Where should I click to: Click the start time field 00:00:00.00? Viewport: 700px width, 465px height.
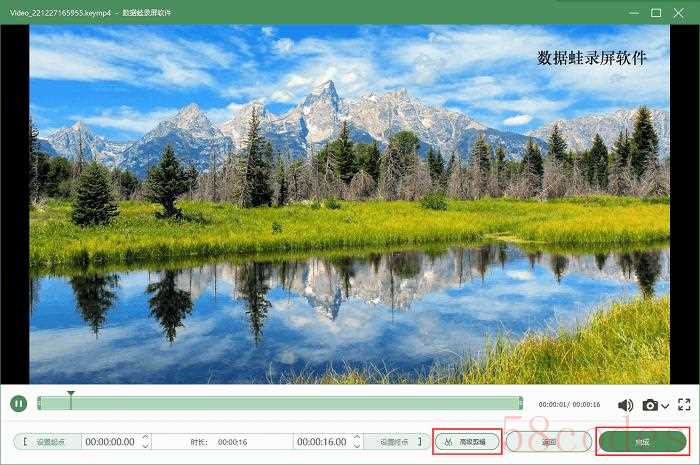[x=109, y=441]
